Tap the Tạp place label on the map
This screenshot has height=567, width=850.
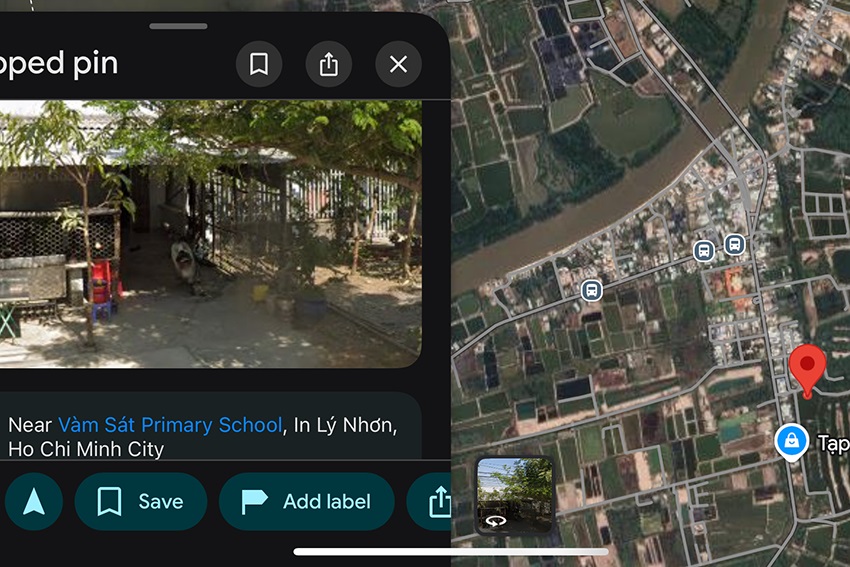coord(832,442)
